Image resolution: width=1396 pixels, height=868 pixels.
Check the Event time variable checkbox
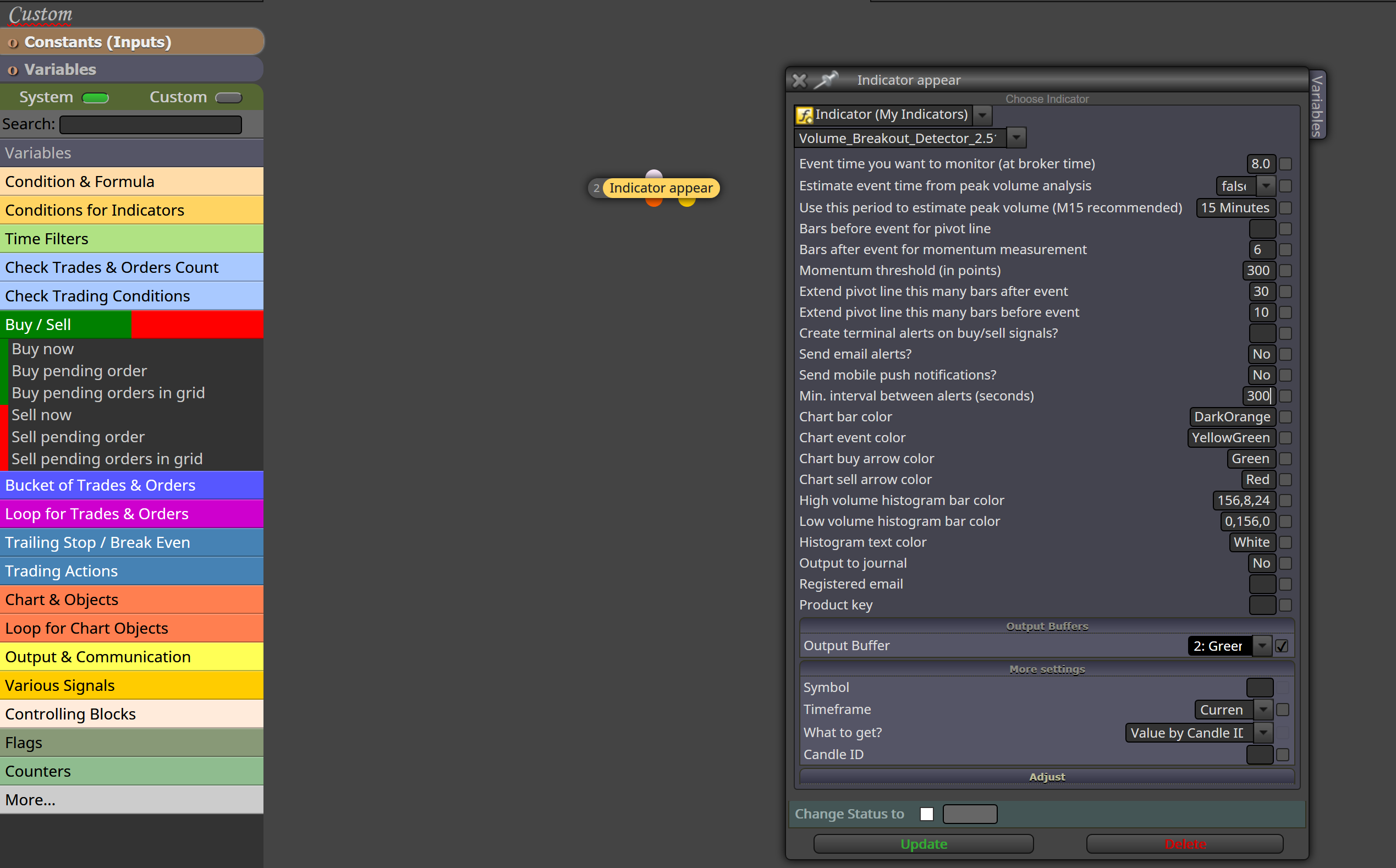(1286, 164)
